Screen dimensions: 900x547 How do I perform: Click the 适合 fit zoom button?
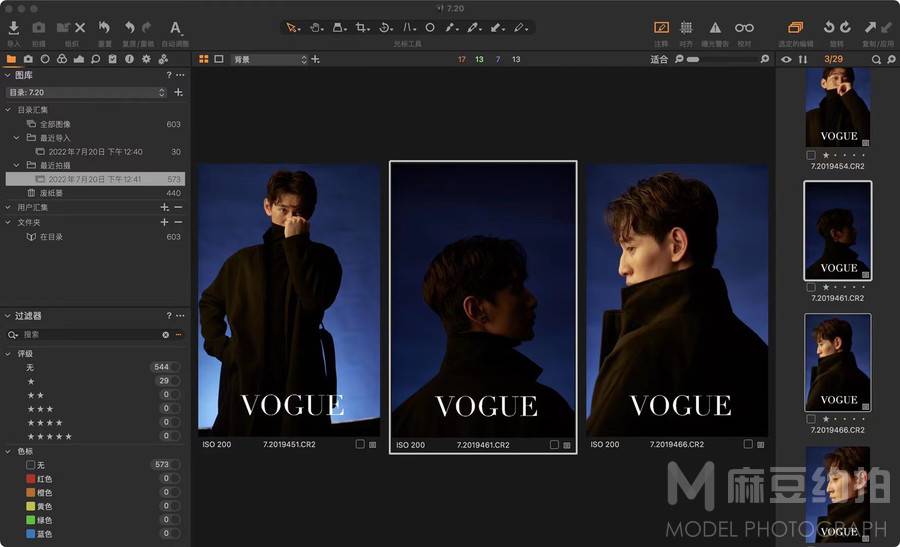(659, 59)
